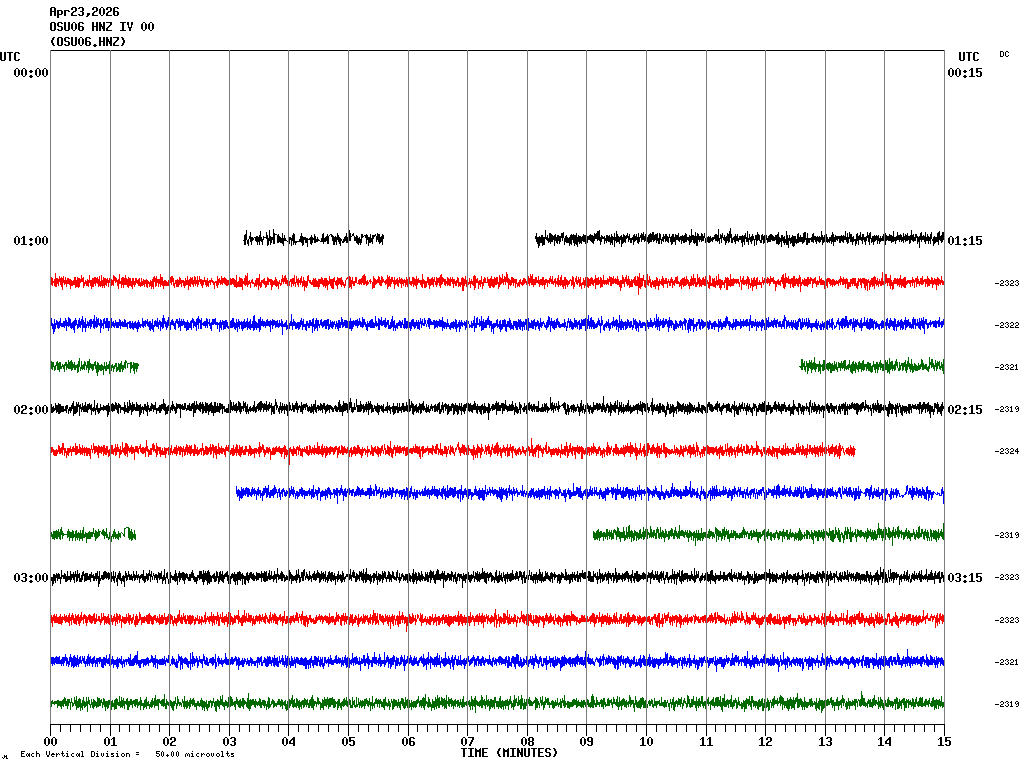The height and width of the screenshot is (768, 1024).
Task: Click the Apr23,2026 date header
Action: 84,12
